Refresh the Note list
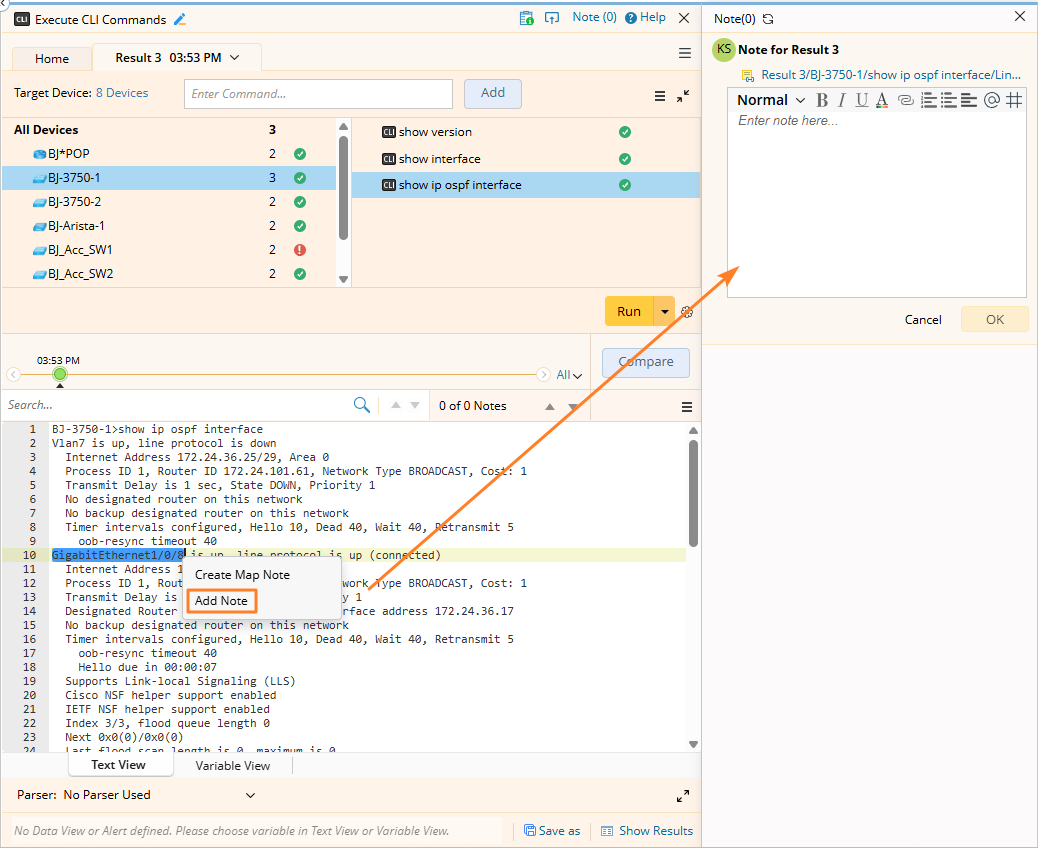The width and height of the screenshot is (1038, 848). click(x=768, y=19)
